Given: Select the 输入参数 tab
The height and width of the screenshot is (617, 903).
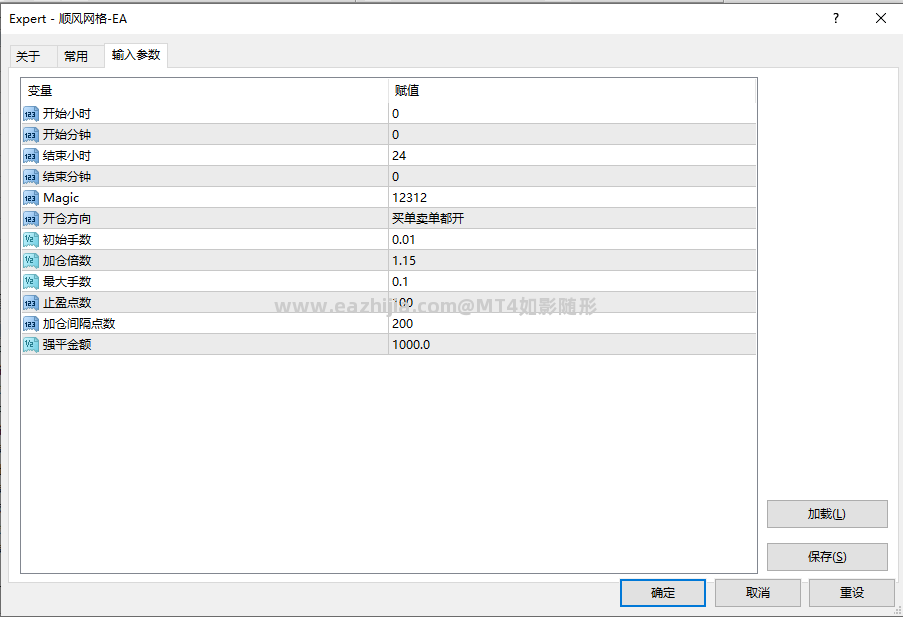Looking at the screenshot, I should [136, 55].
